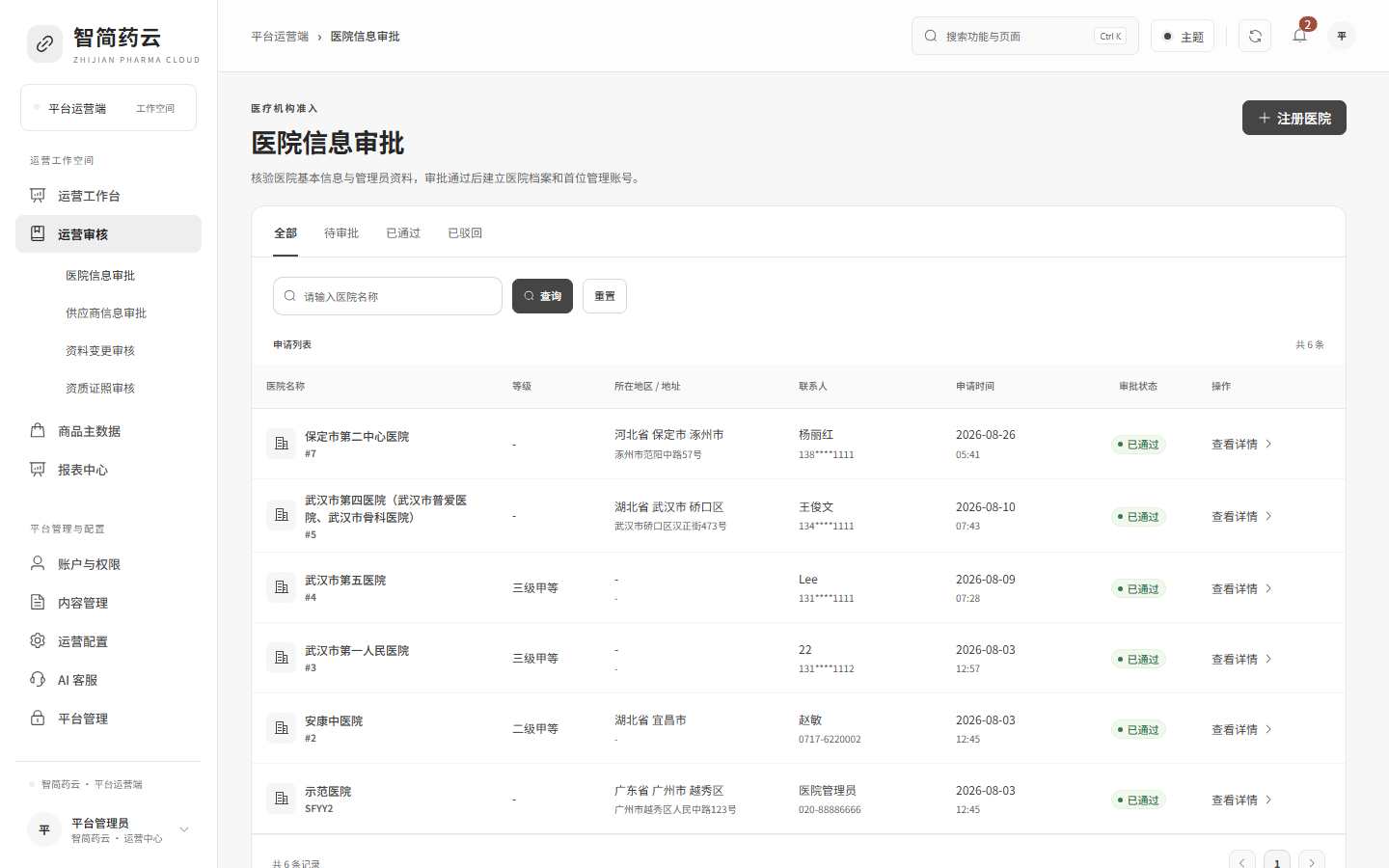Screen dimensions: 1389x868
Task: Click the building icon for 武汉市第一人民医院
Action: pyautogui.click(x=282, y=658)
